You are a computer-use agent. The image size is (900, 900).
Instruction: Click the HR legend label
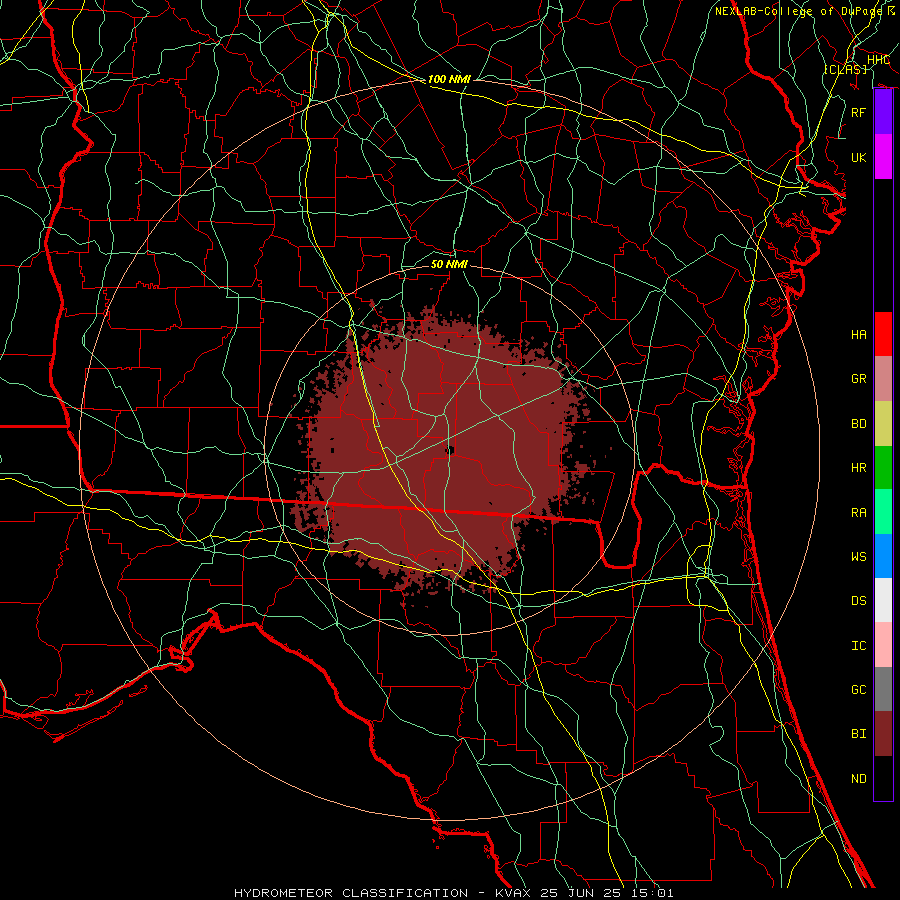(x=859, y=468)
